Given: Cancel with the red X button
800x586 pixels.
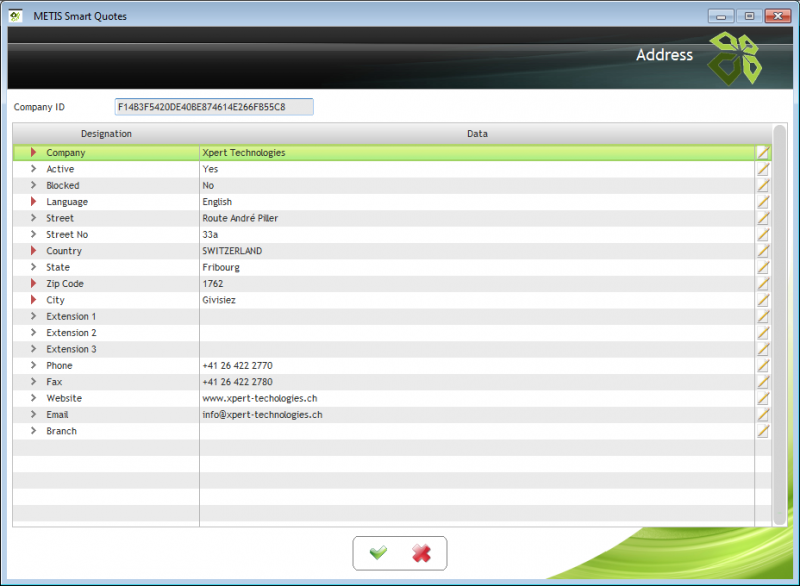Looking at the screenshot, I should (421, 553).
